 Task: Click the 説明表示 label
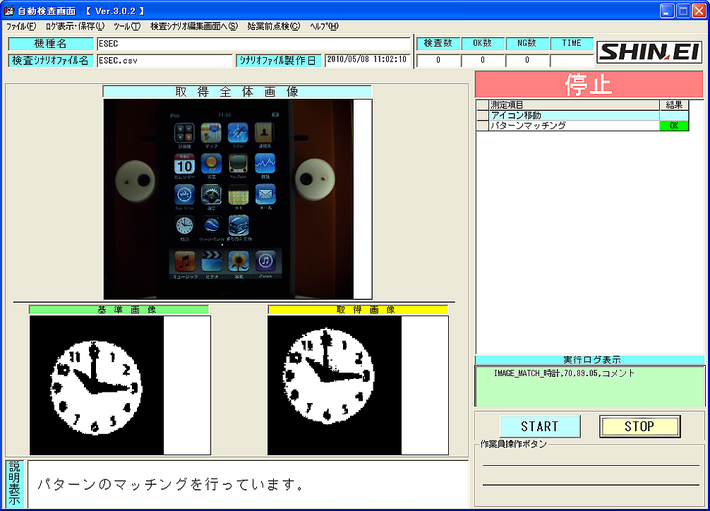15,484
